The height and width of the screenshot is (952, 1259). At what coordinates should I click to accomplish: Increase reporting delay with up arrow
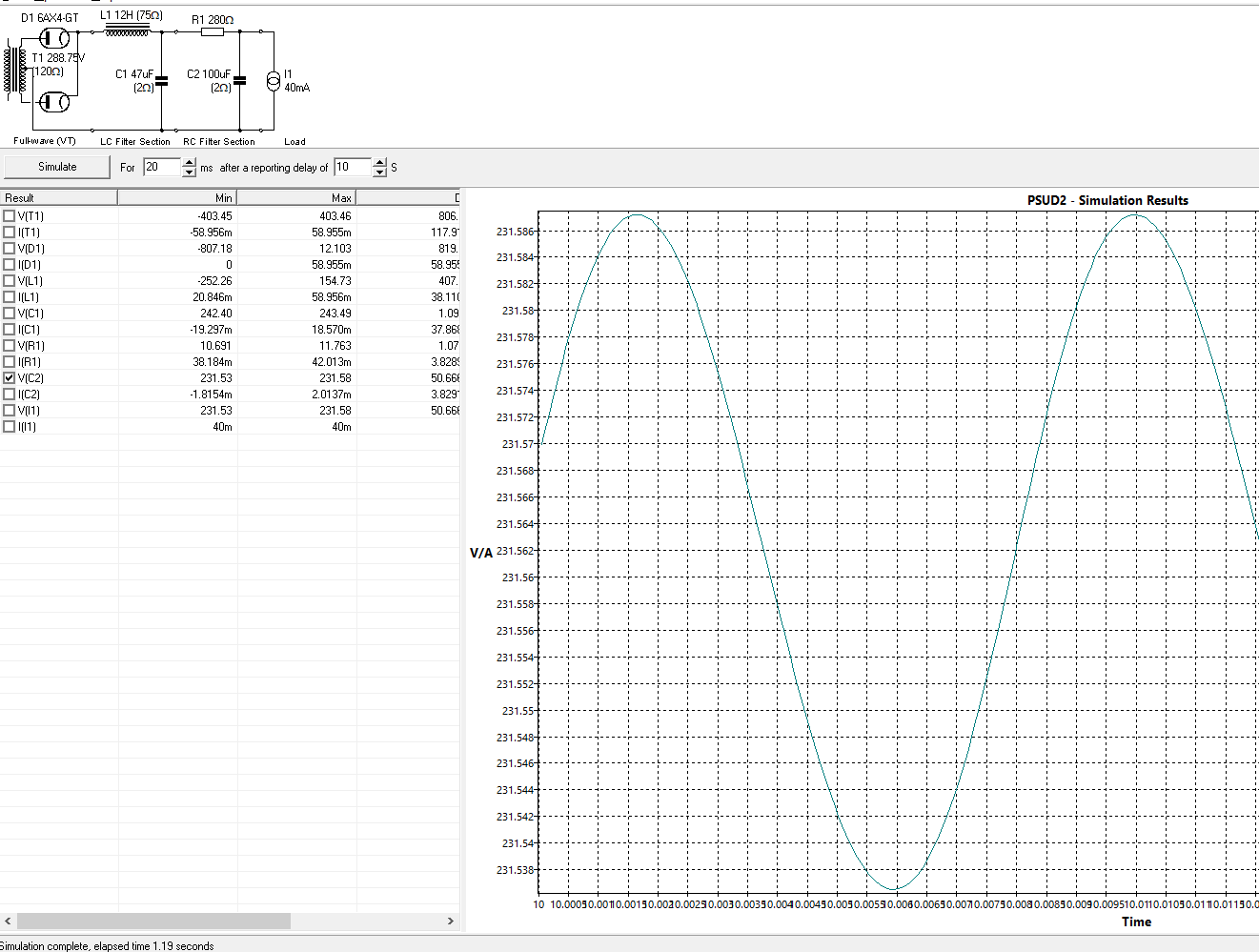[380, 162]
